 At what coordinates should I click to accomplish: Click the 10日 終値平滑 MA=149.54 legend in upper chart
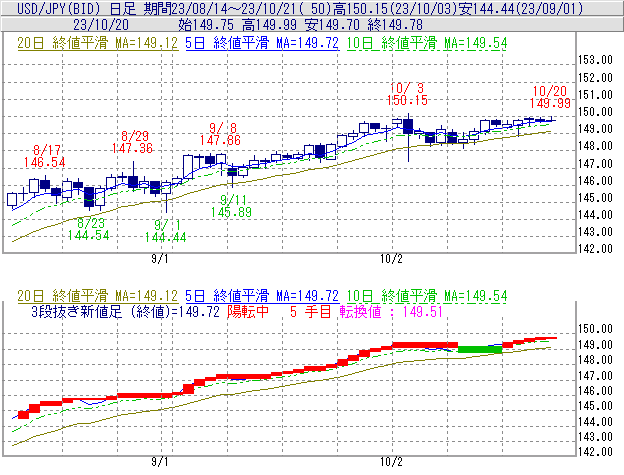[427, 43]
